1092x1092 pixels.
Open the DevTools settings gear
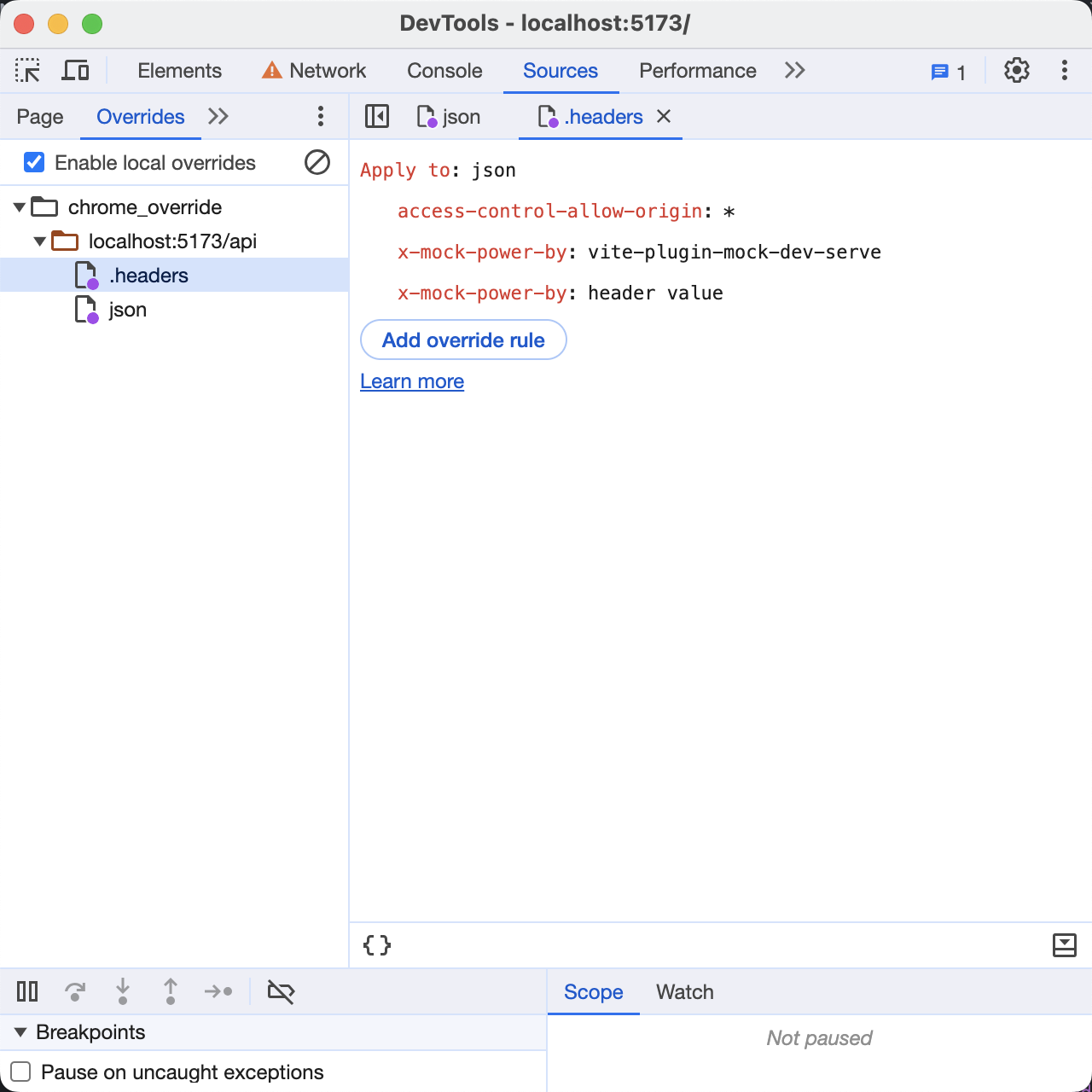(x=1017, y=70)
